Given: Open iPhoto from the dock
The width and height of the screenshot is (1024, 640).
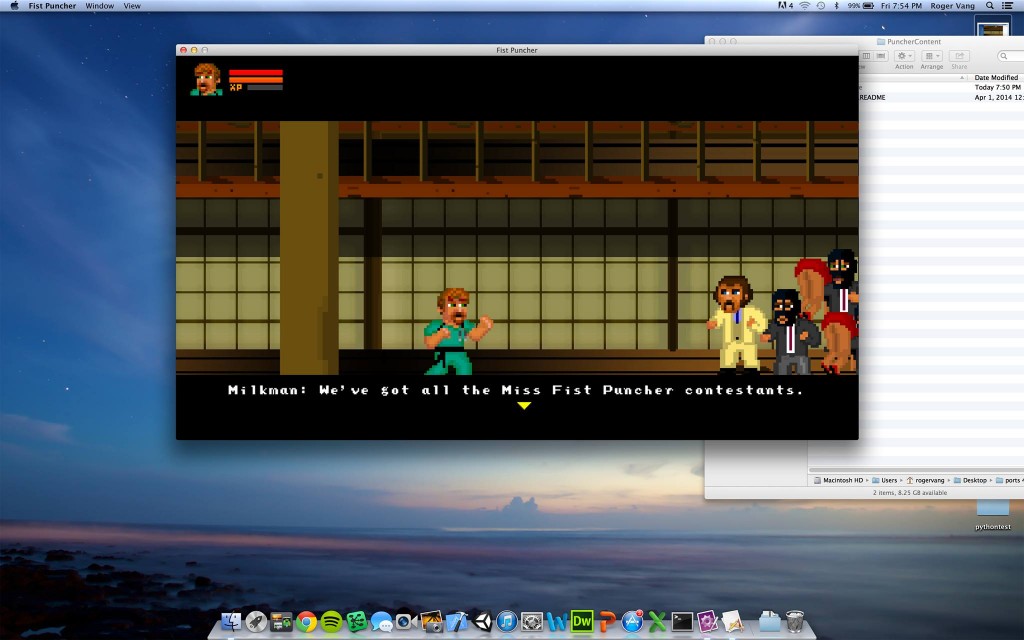Looking at the screenshot, I should coord(432,621).
